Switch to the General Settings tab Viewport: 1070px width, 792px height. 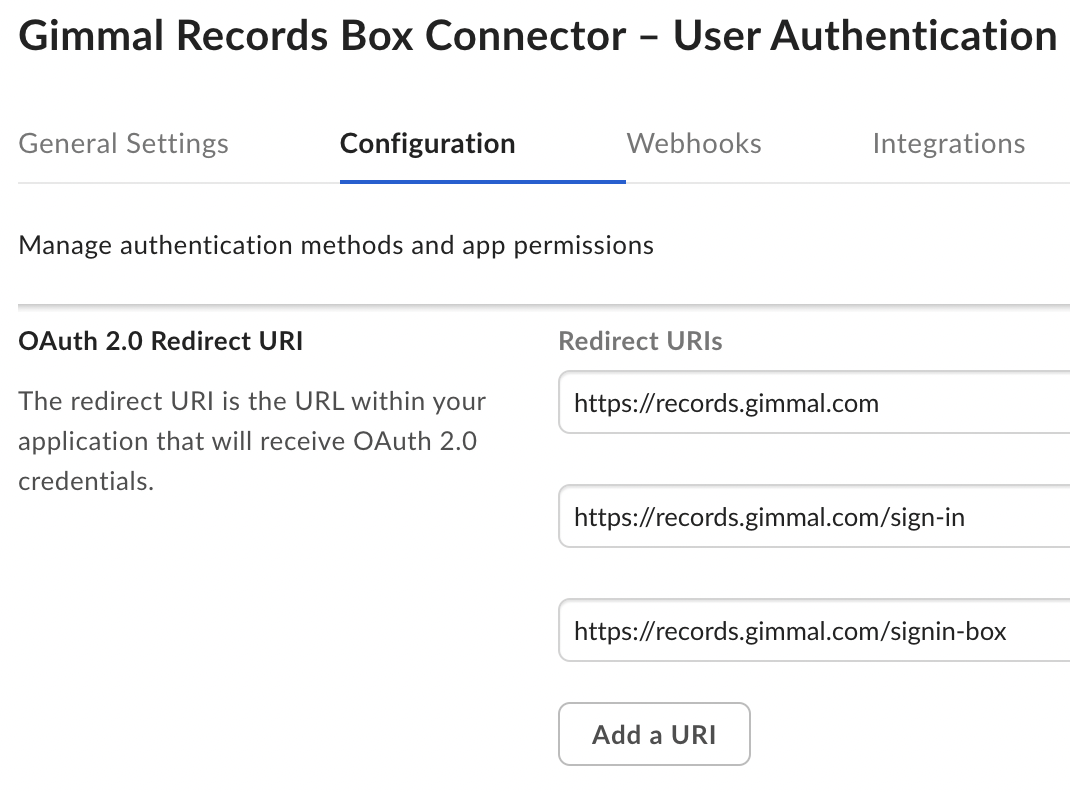[123, 144]
